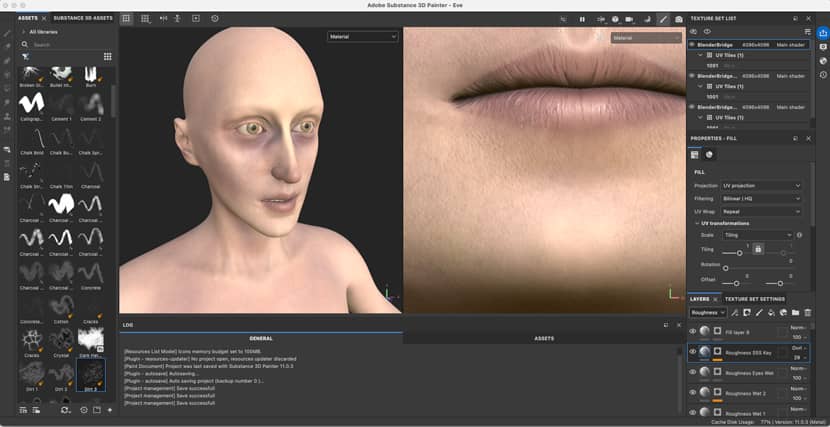Open the Assets tab in Log panel
Screen dimensions: 830x427
544,339
